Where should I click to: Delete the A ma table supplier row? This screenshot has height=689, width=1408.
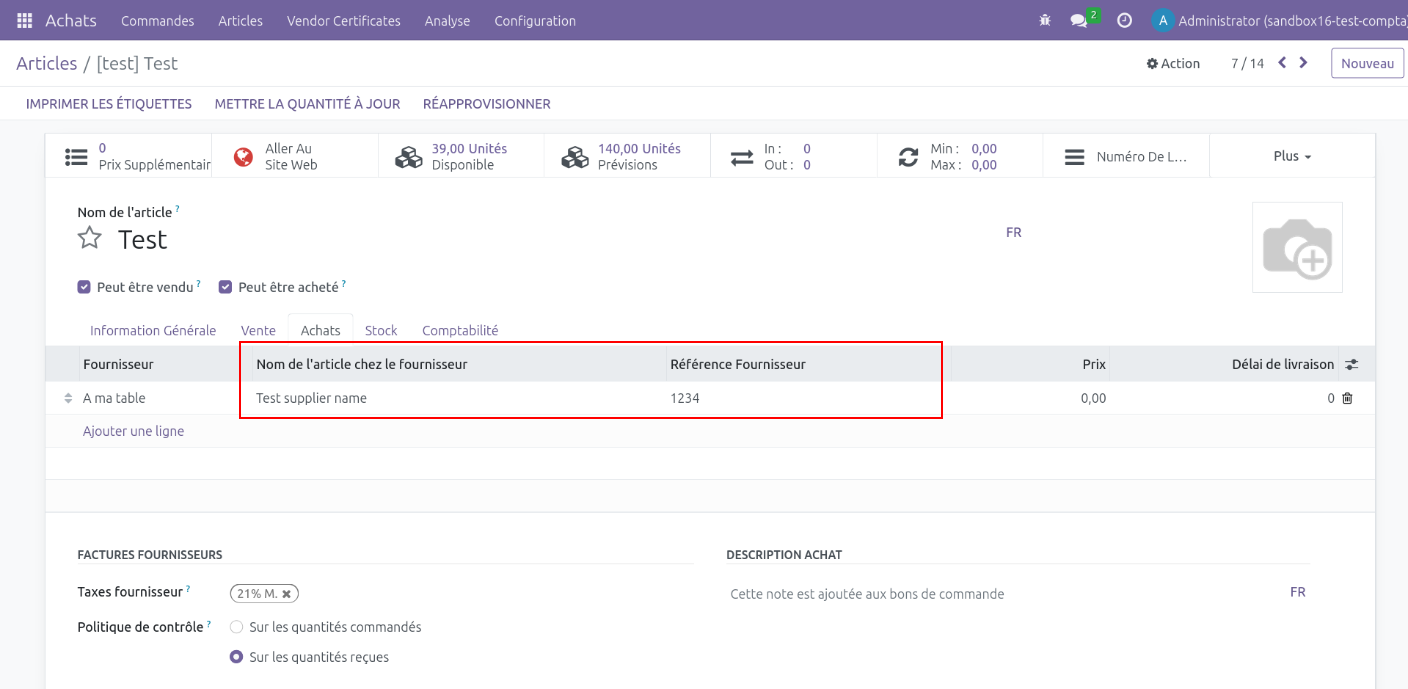(1347, 398)
